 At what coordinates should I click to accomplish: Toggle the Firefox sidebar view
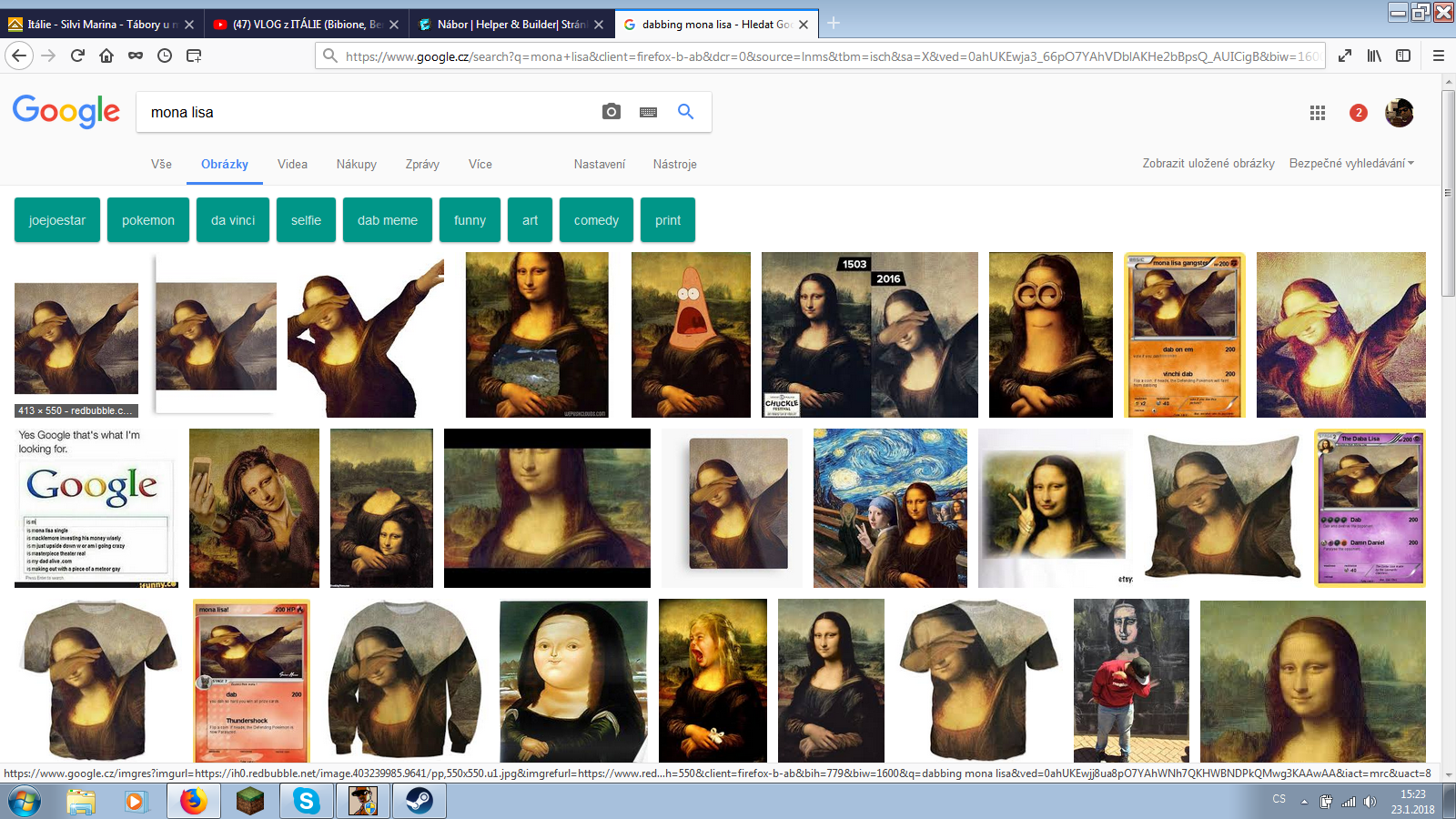tap(1403, 56)
